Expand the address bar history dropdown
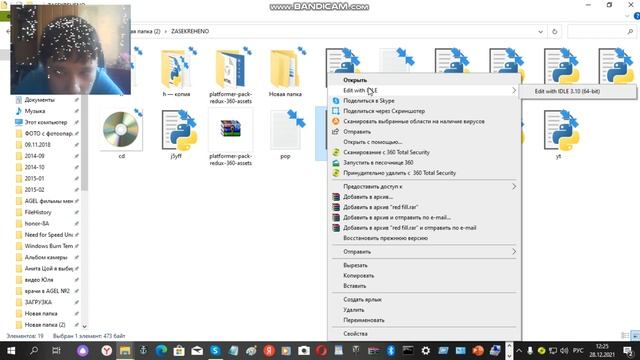Viewport: 640px width, 360px height. point(540,31)
